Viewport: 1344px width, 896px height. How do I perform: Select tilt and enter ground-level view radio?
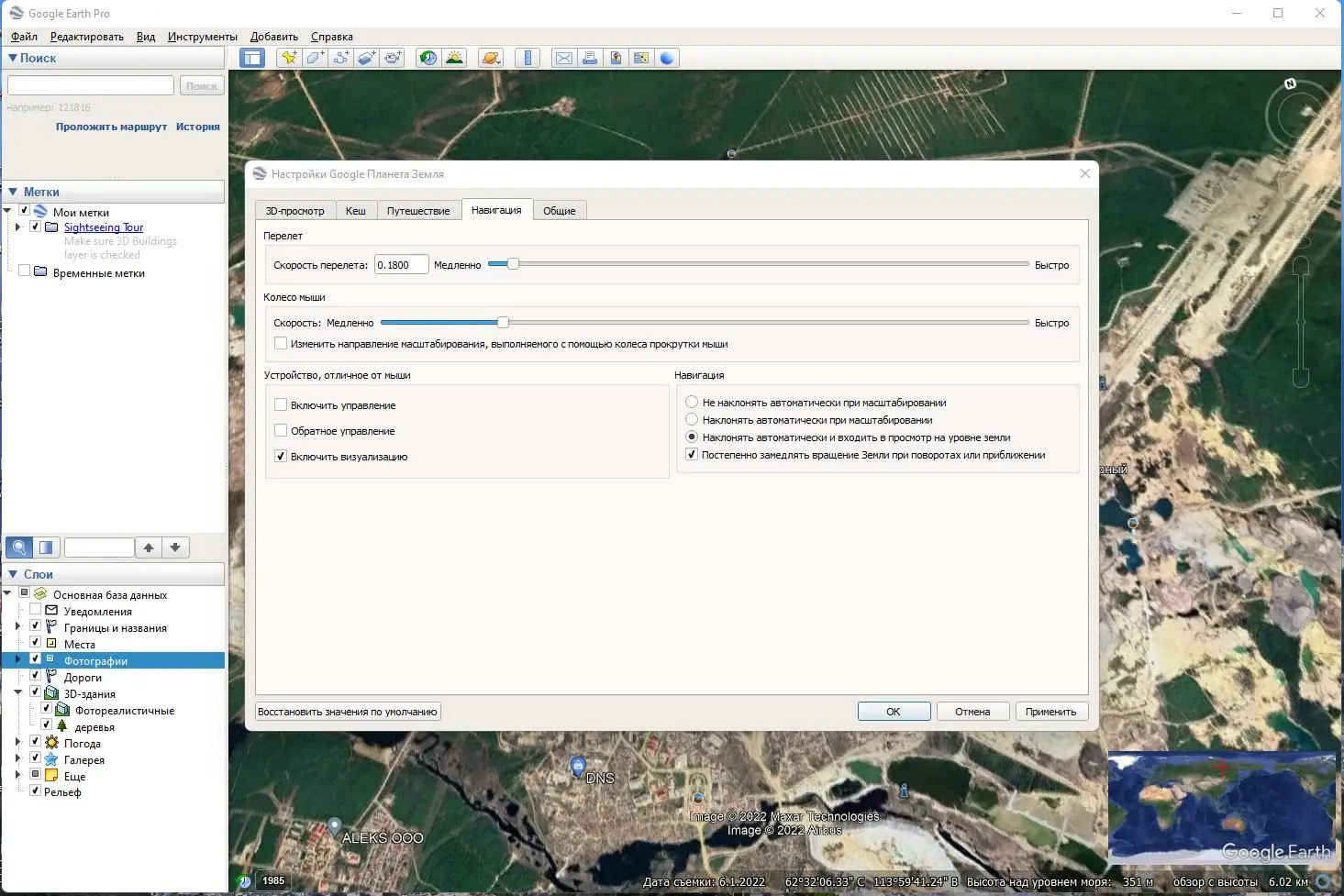coord(692,437)
